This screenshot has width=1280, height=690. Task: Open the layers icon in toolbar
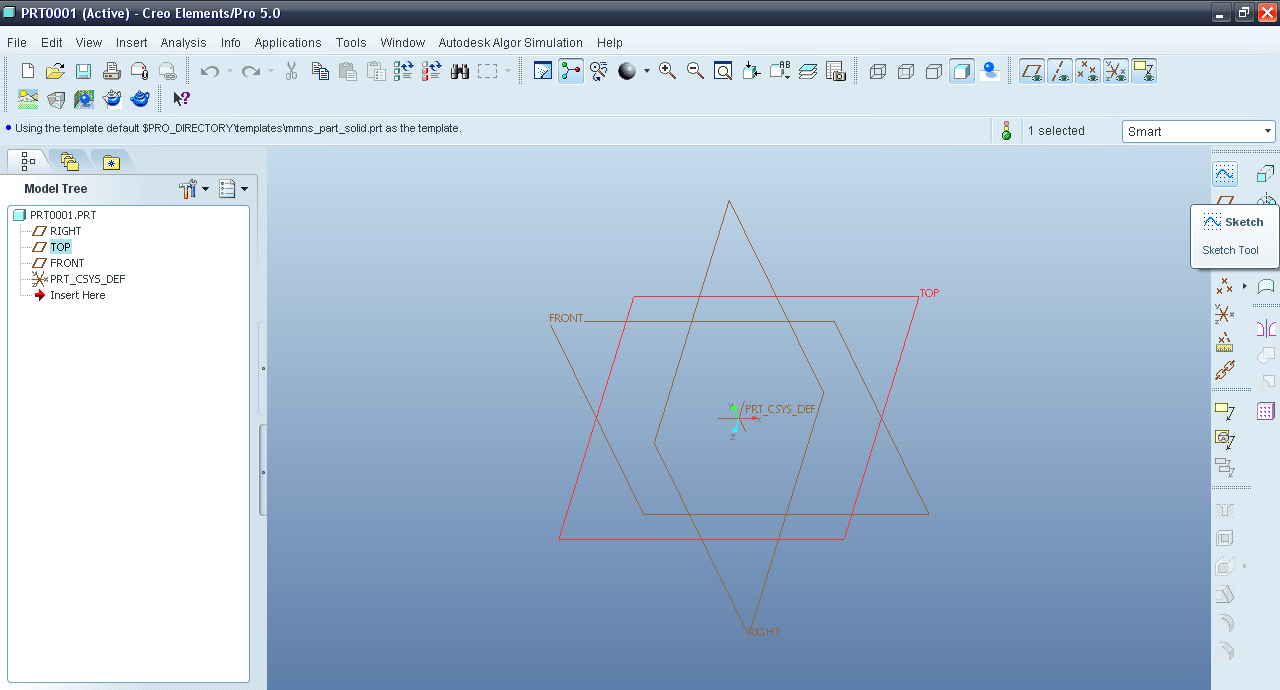coord(808,71)
